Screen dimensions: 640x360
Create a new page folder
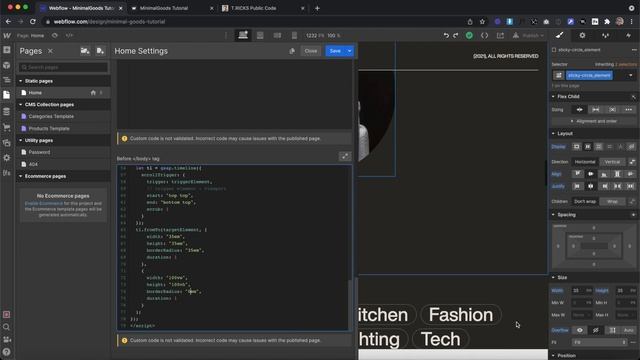[85, 51]
